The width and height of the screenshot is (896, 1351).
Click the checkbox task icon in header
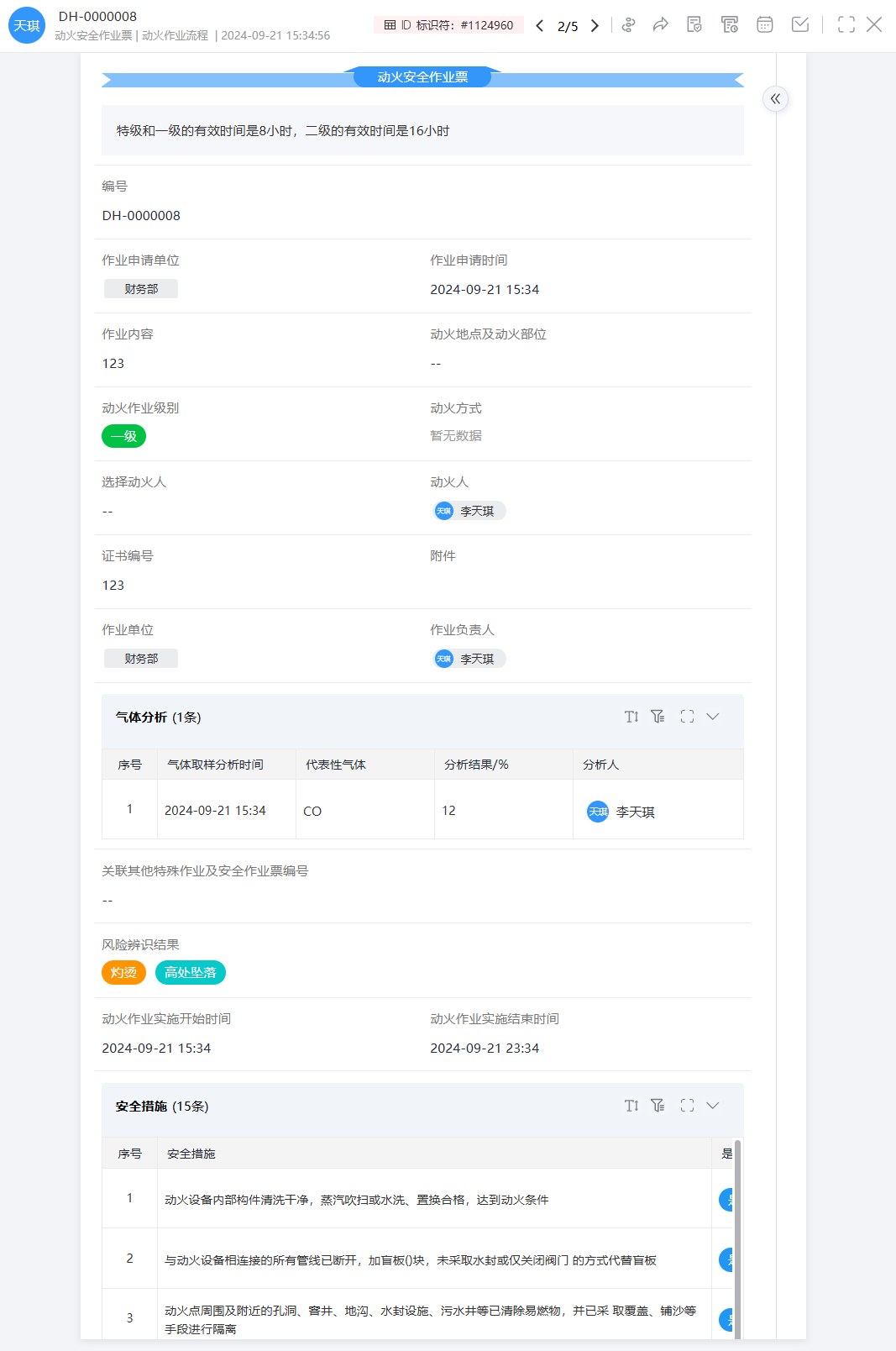pos(800,25)
